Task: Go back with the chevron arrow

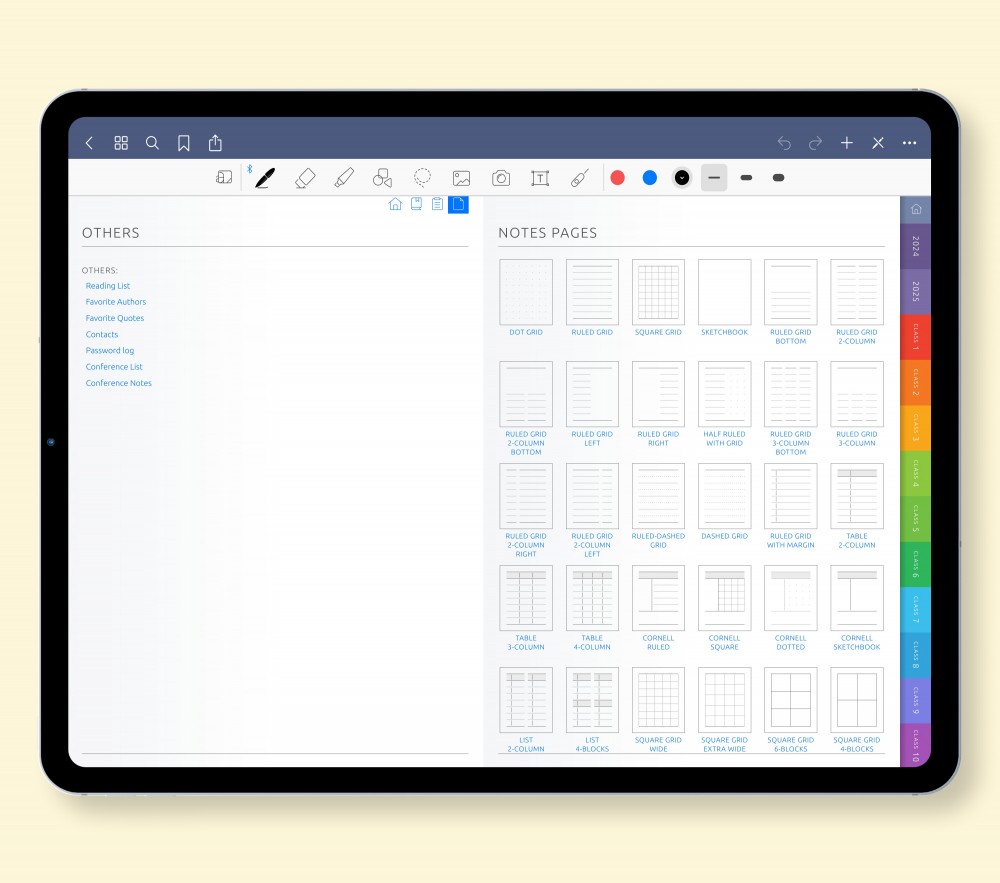Action: [89, 143]
